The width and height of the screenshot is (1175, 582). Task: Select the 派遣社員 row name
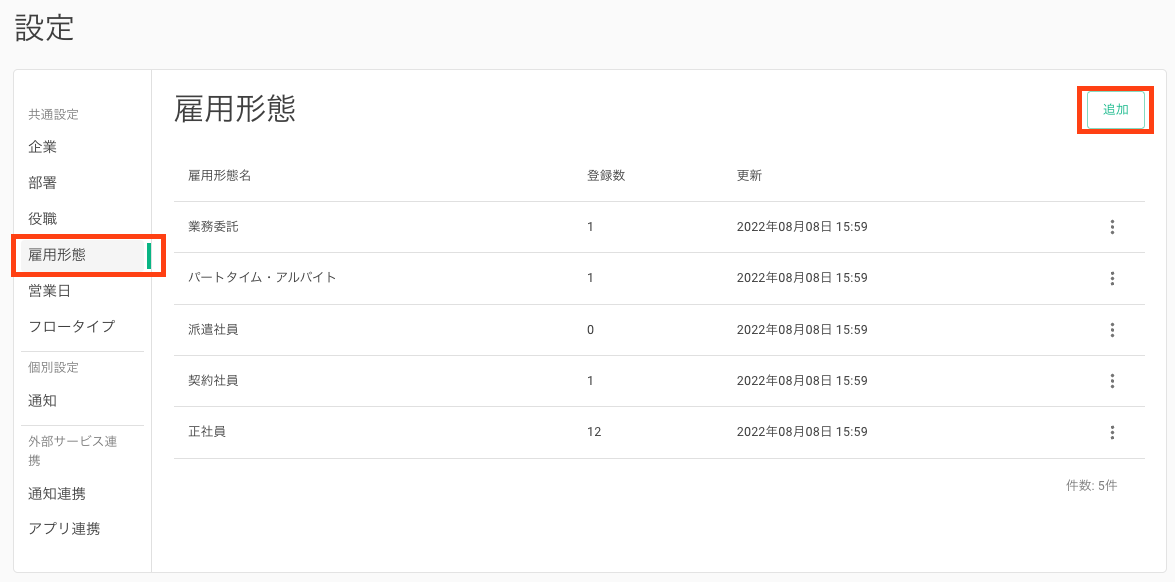pyautogui.click(x=214, y=330)
